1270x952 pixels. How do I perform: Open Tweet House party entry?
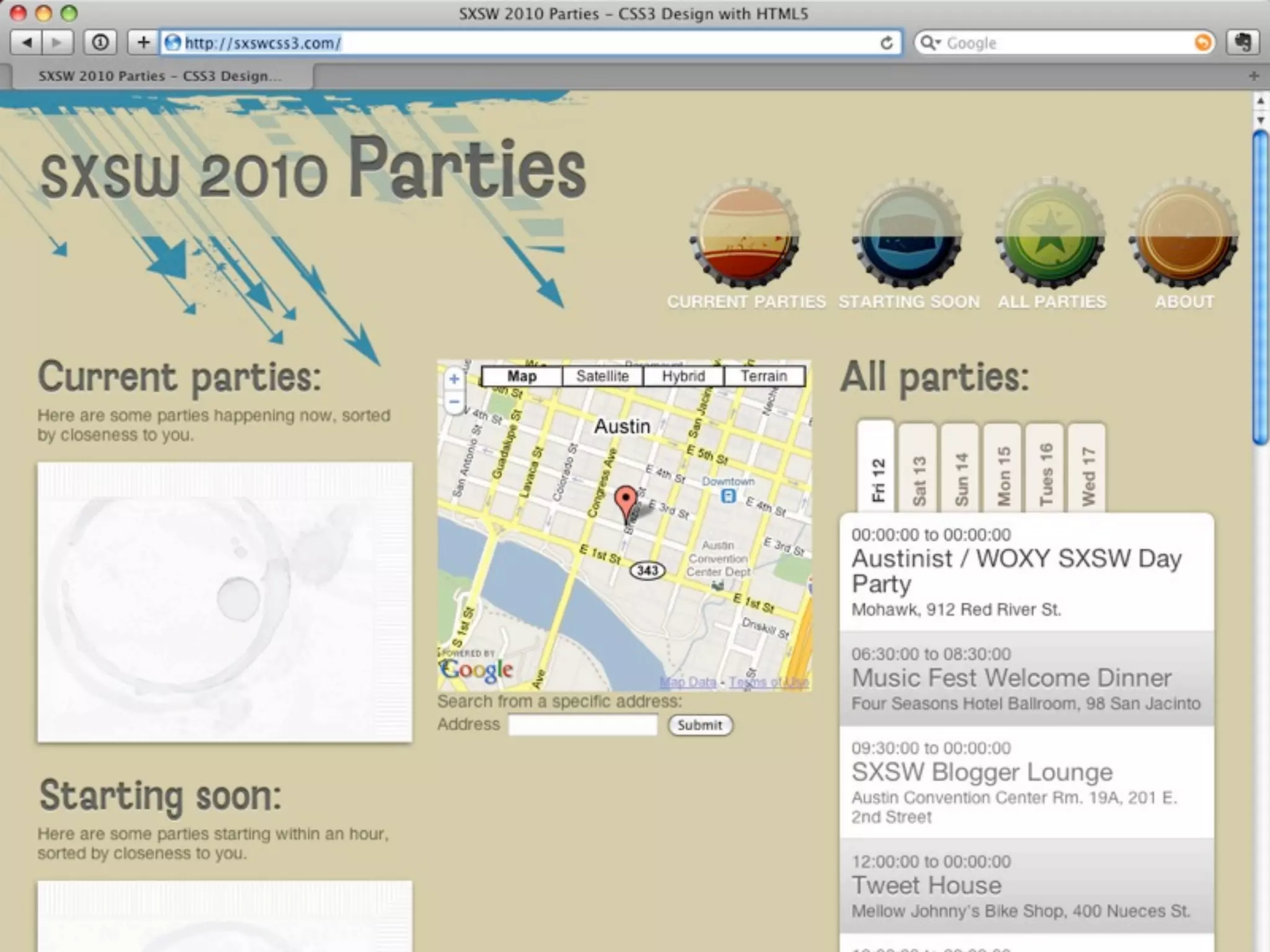1026,886
